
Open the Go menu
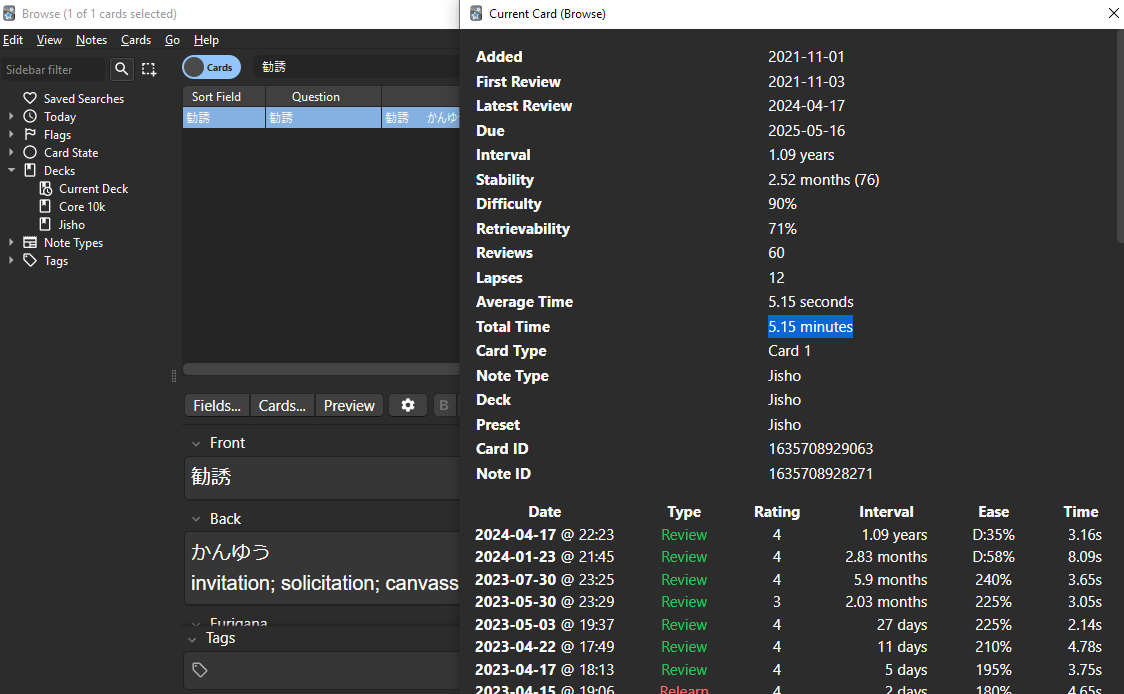(172, 39)
